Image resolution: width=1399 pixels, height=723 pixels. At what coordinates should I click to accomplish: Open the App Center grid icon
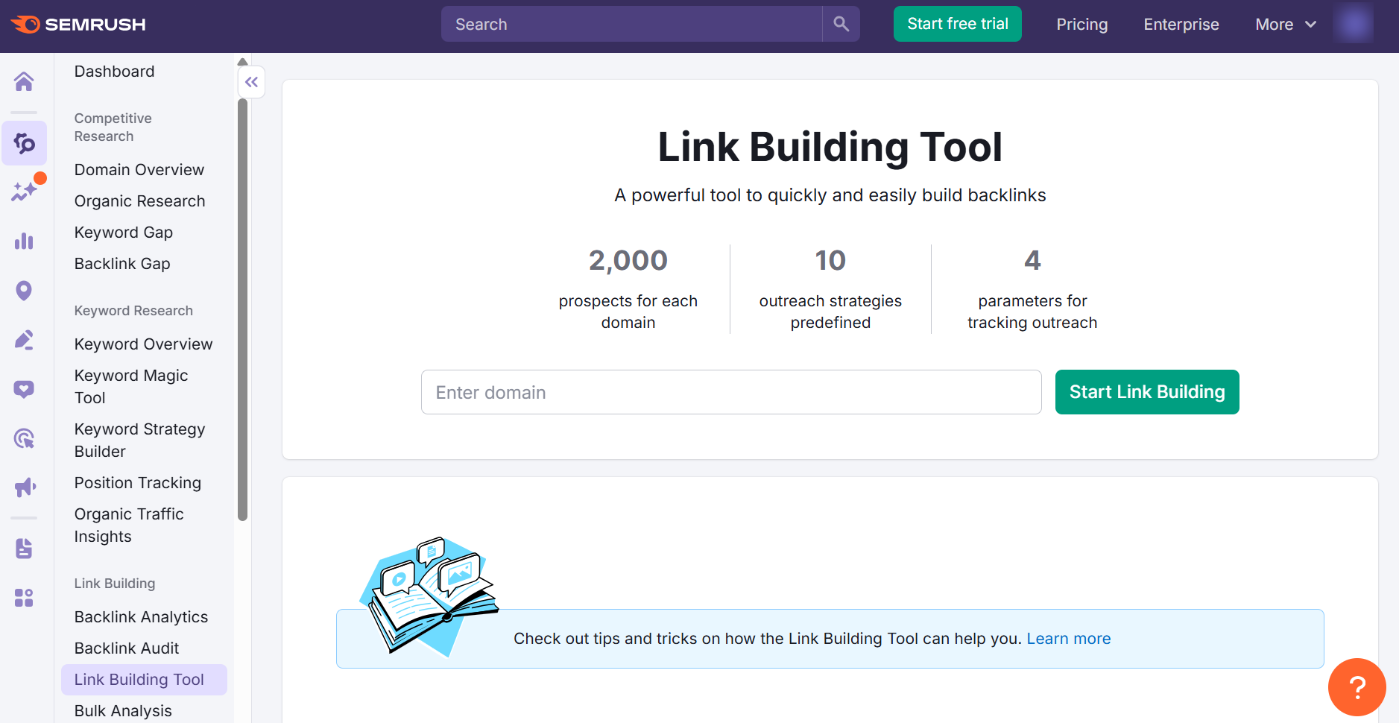[24, 597]
